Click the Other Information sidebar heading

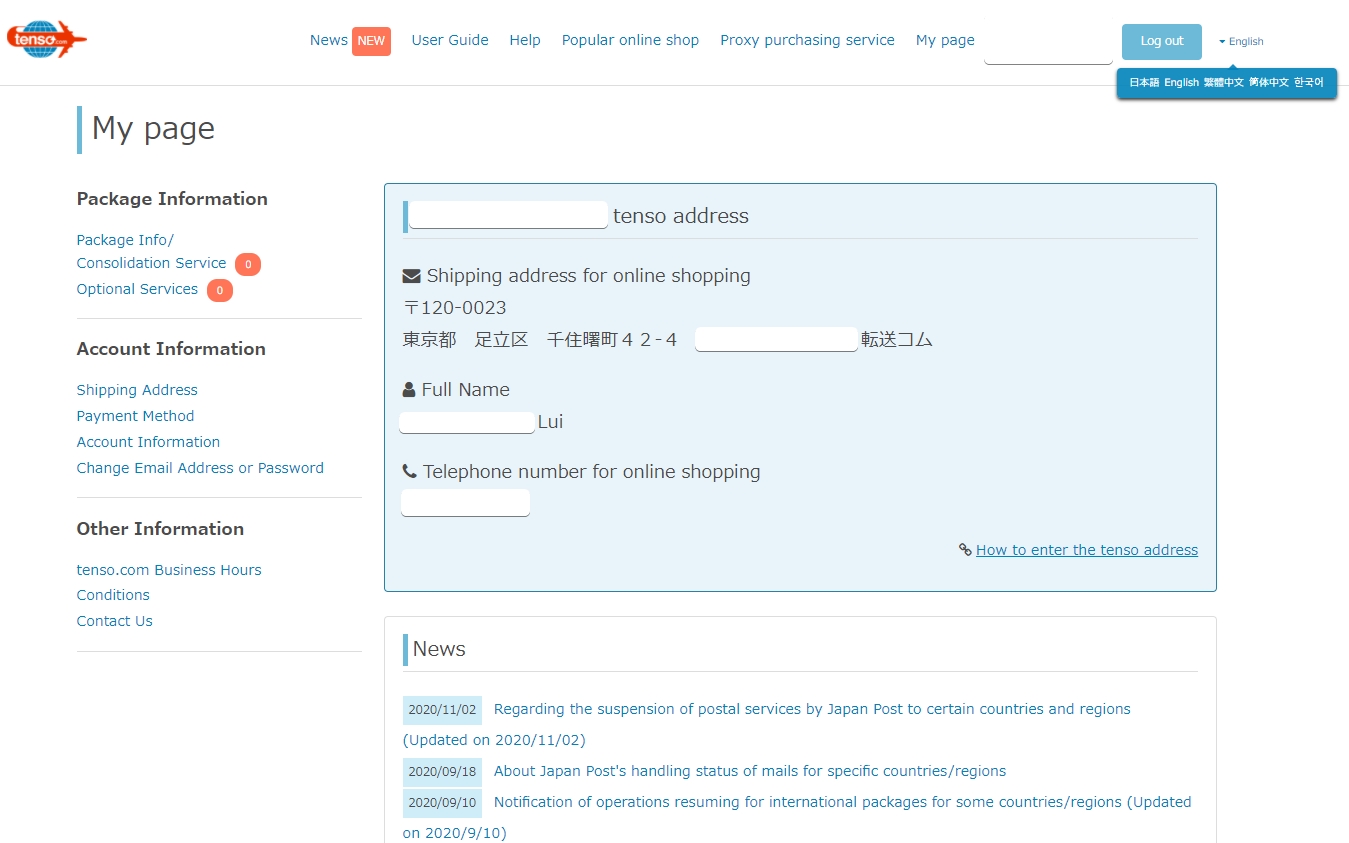click(x=160, y=529)
